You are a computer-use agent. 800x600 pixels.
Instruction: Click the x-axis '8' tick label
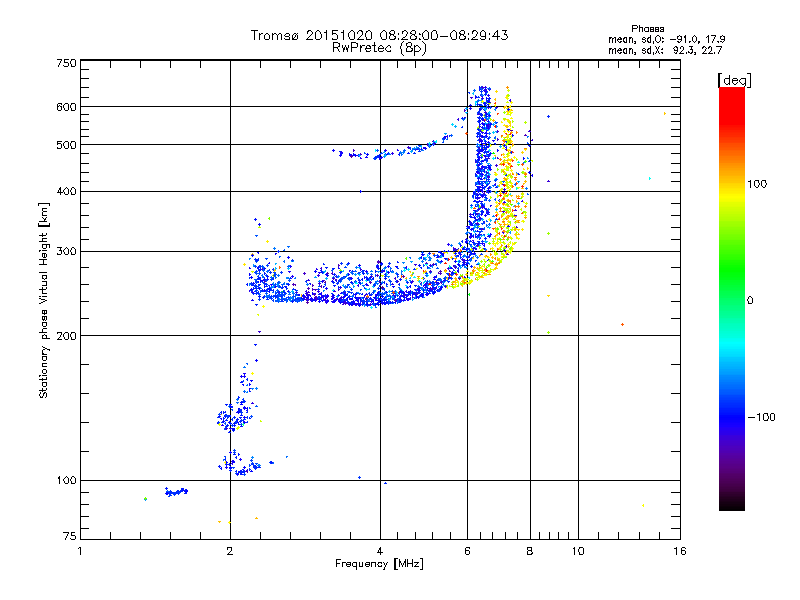tap(530, 551)
